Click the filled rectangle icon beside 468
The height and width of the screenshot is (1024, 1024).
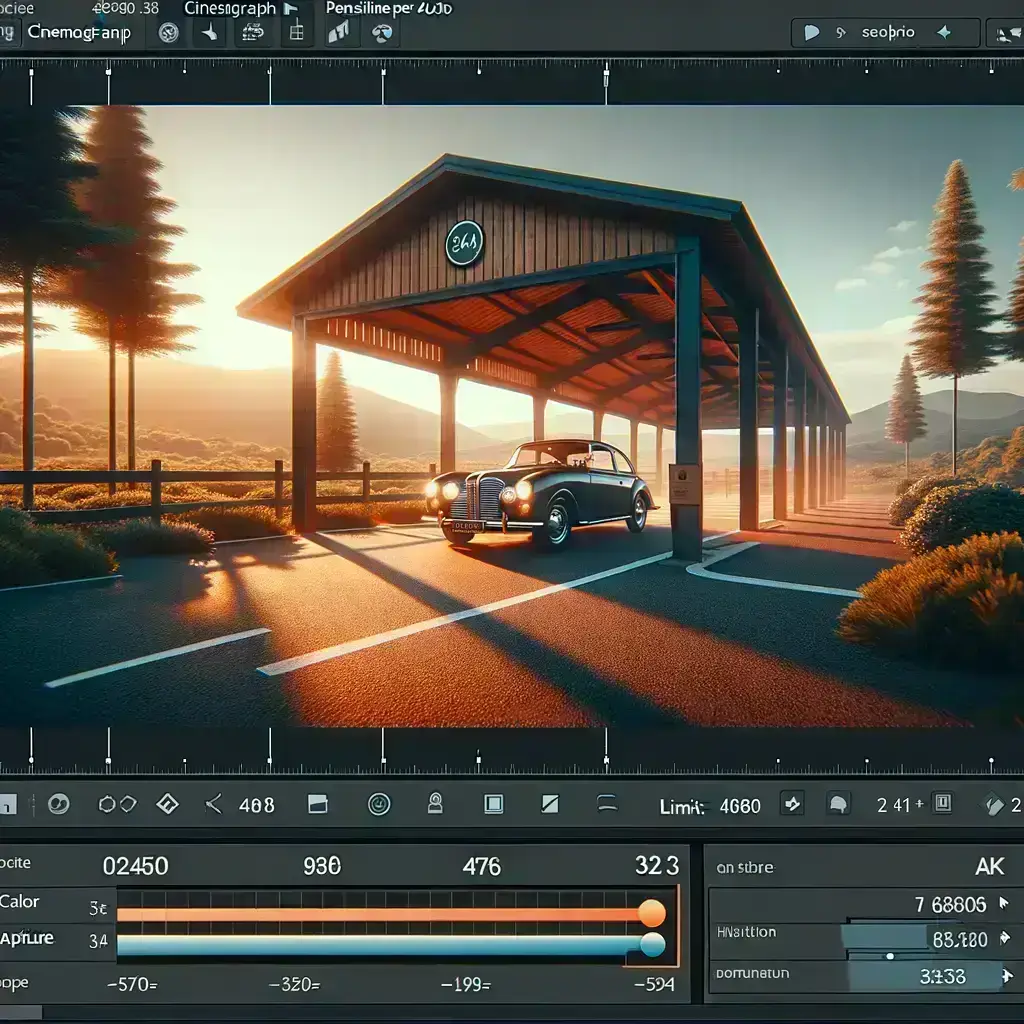318,804
